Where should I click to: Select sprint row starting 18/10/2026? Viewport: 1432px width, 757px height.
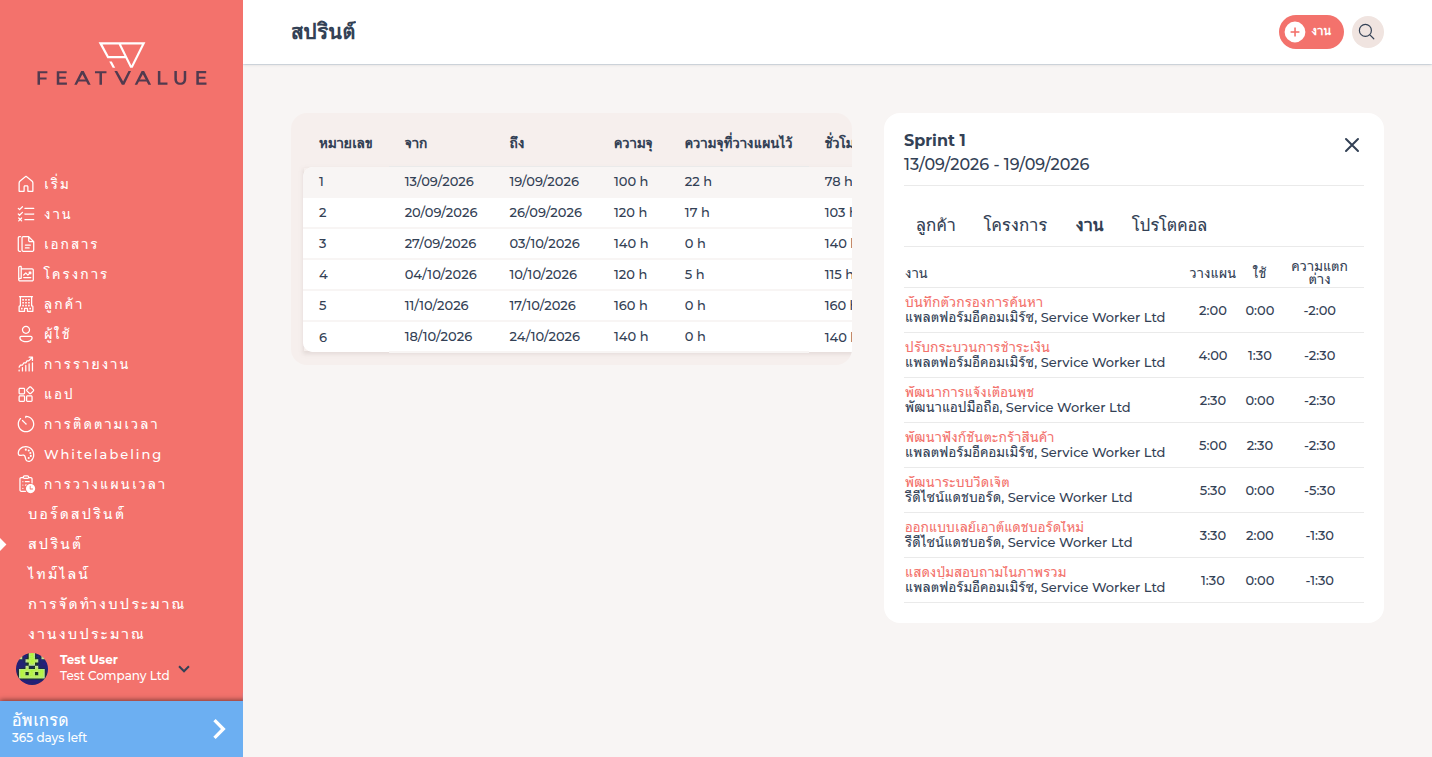(577, 337)
